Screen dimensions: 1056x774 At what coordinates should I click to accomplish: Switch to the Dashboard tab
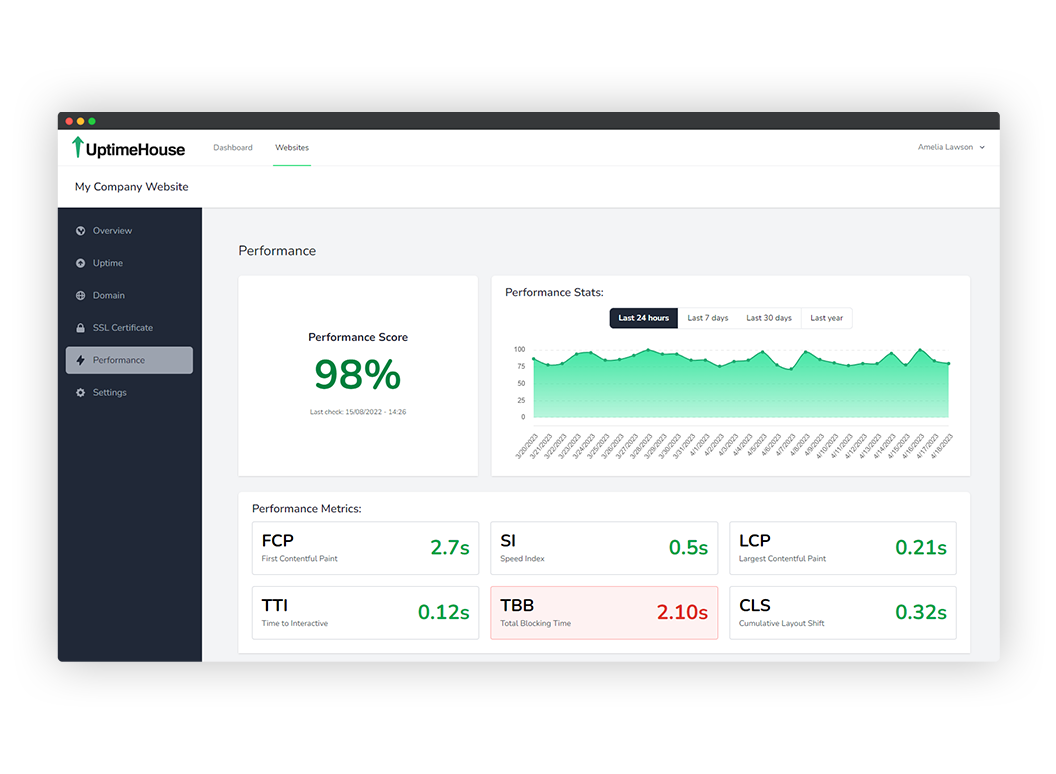(x=233, y=148)
